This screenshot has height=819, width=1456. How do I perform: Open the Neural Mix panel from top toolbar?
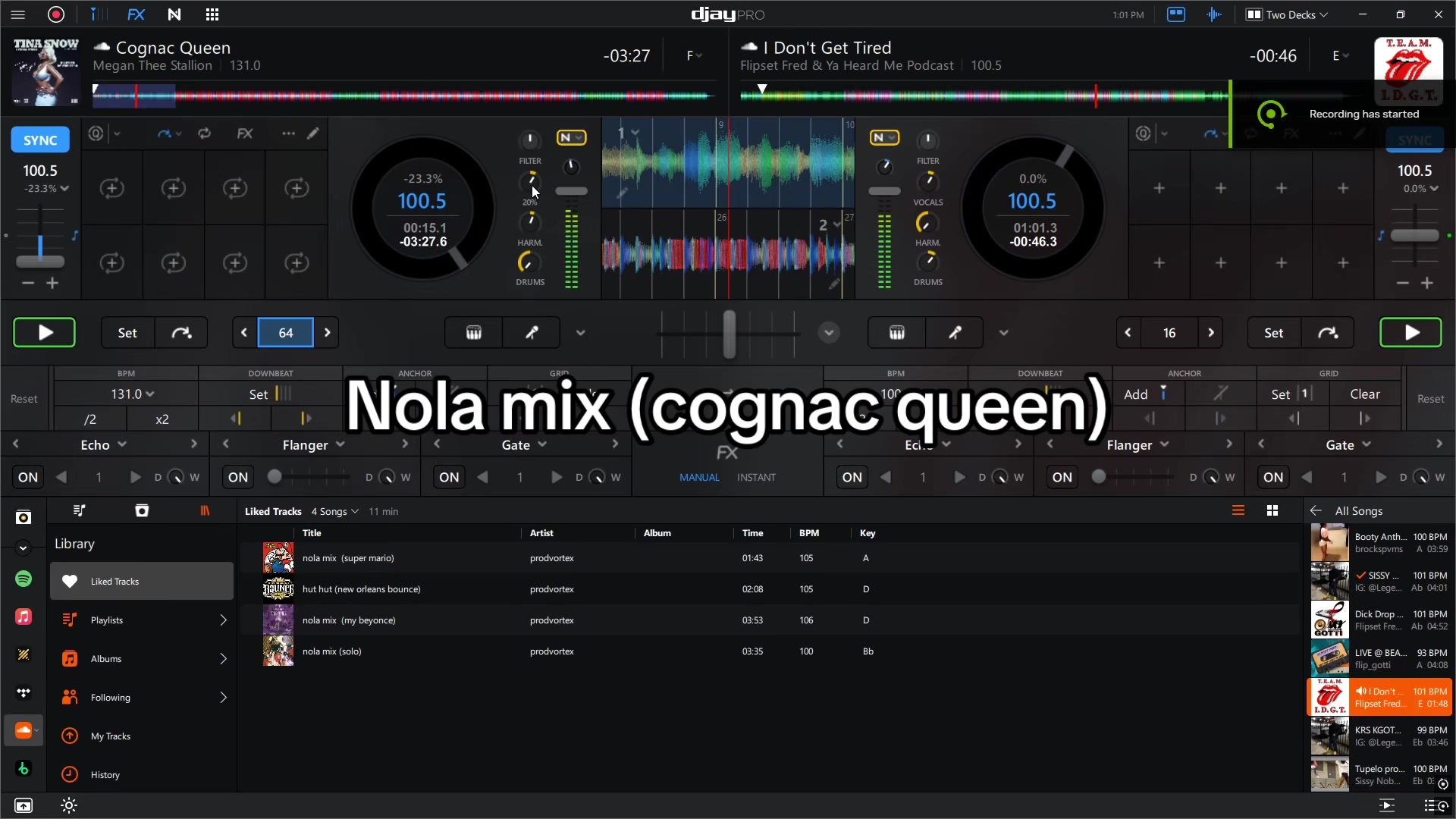click(x=174, y=14)
